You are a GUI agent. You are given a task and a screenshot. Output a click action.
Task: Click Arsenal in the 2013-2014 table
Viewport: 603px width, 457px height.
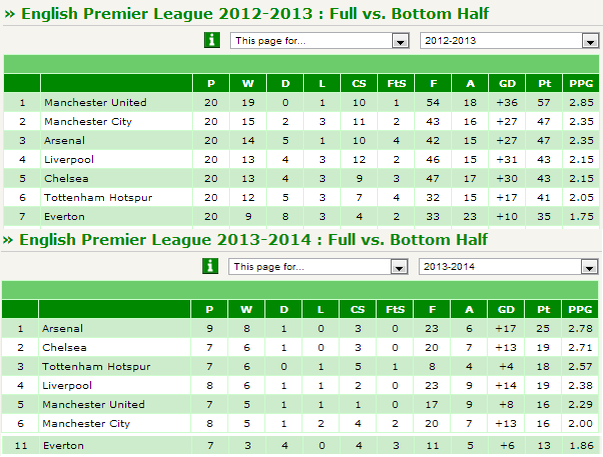pyautogui.click(x=62, y=329)
